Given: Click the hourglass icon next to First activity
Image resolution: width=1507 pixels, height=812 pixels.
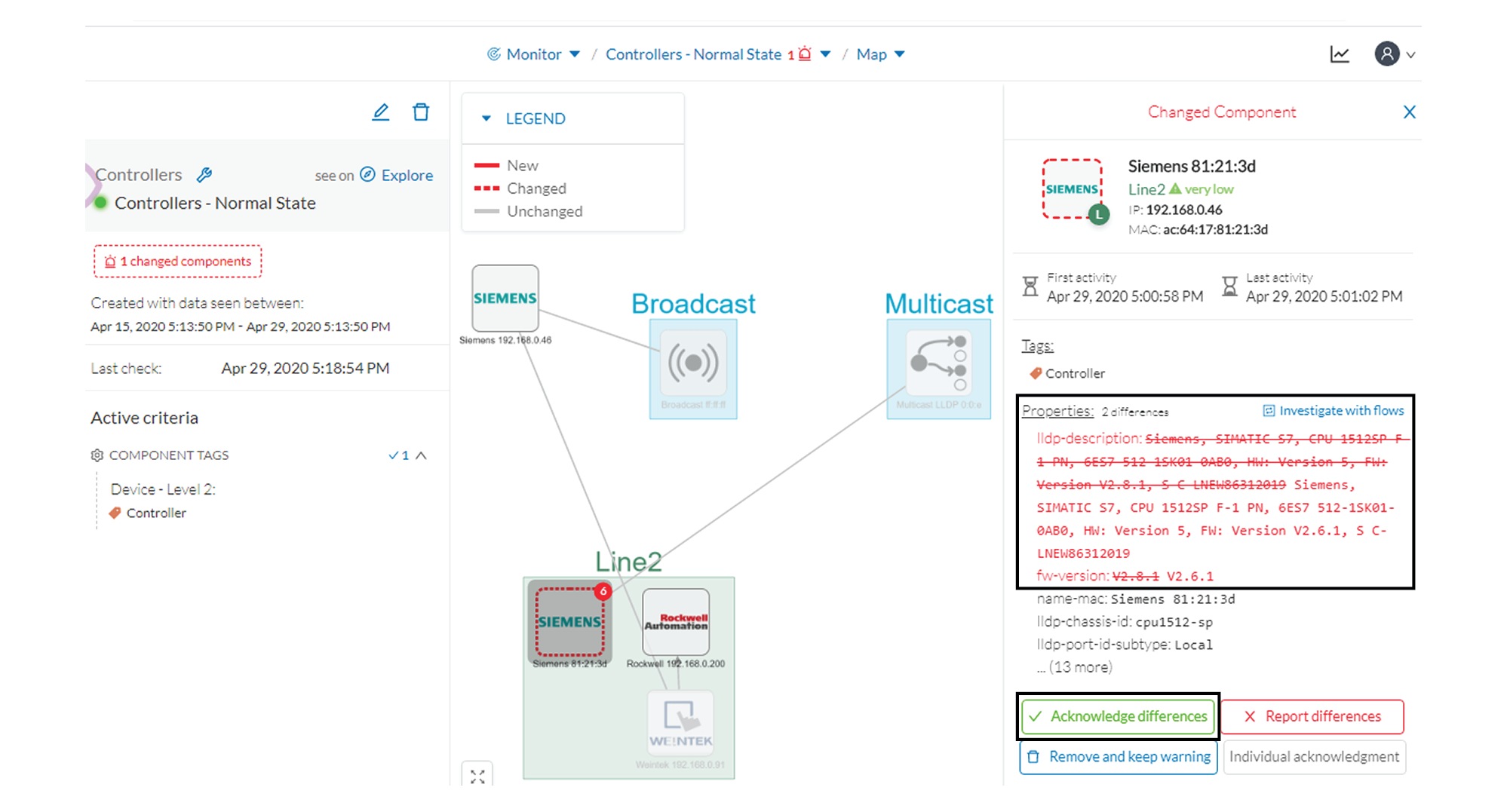Looking at the screenshot, I should click(x=1030, y=287).
